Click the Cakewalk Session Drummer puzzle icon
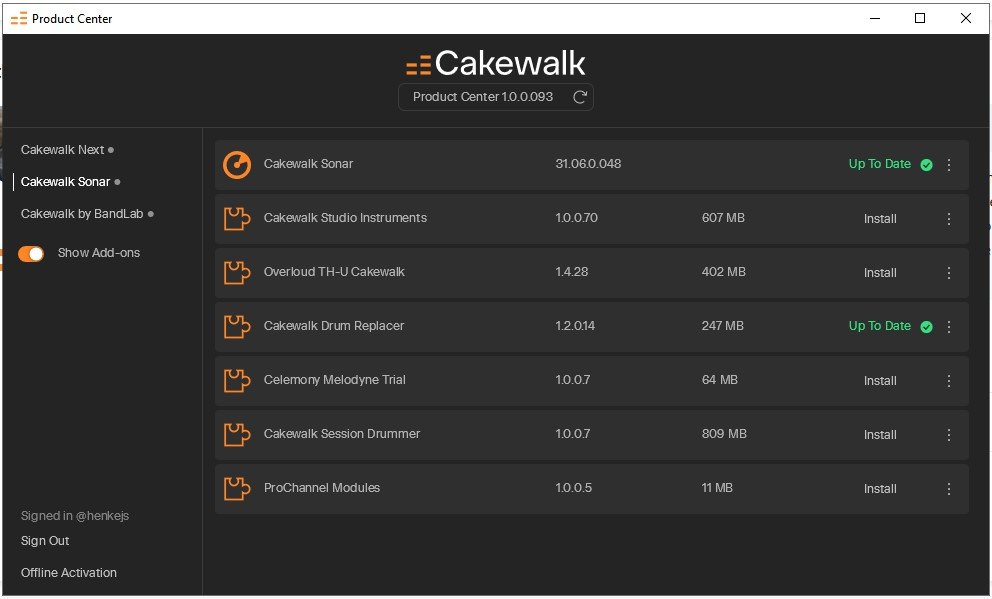 click(237, 435)
